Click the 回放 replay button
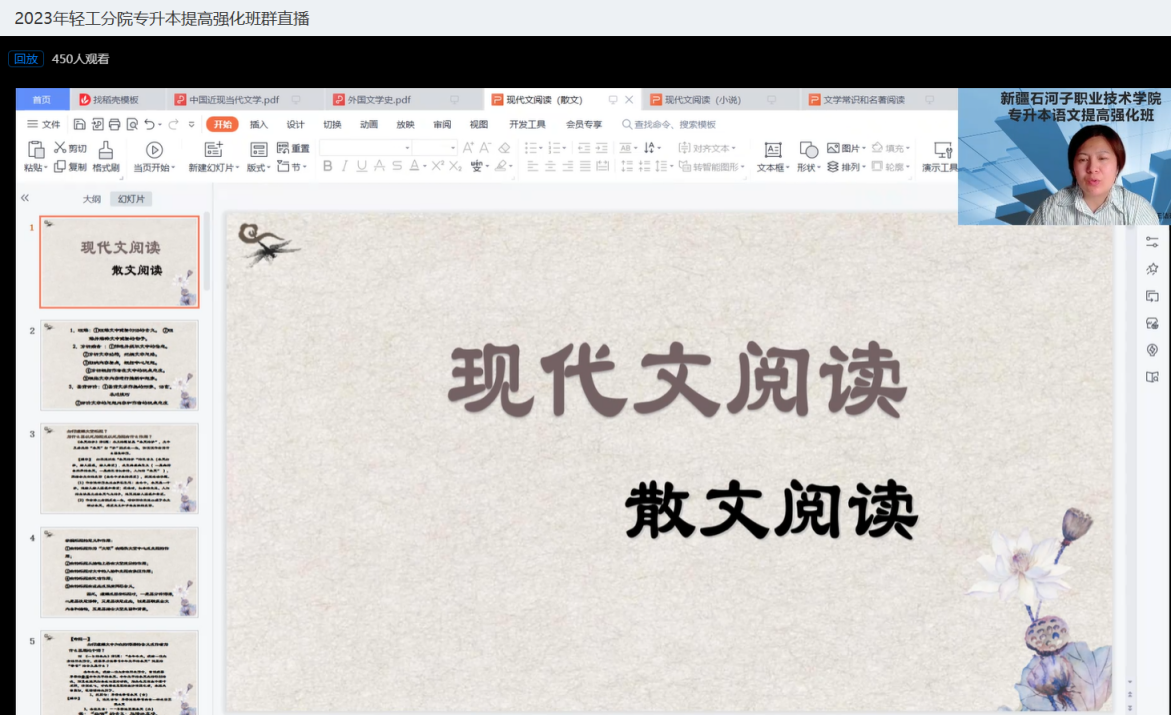Image resolution: width=1171 pixels, height=715 pixels. click(26, 59)
